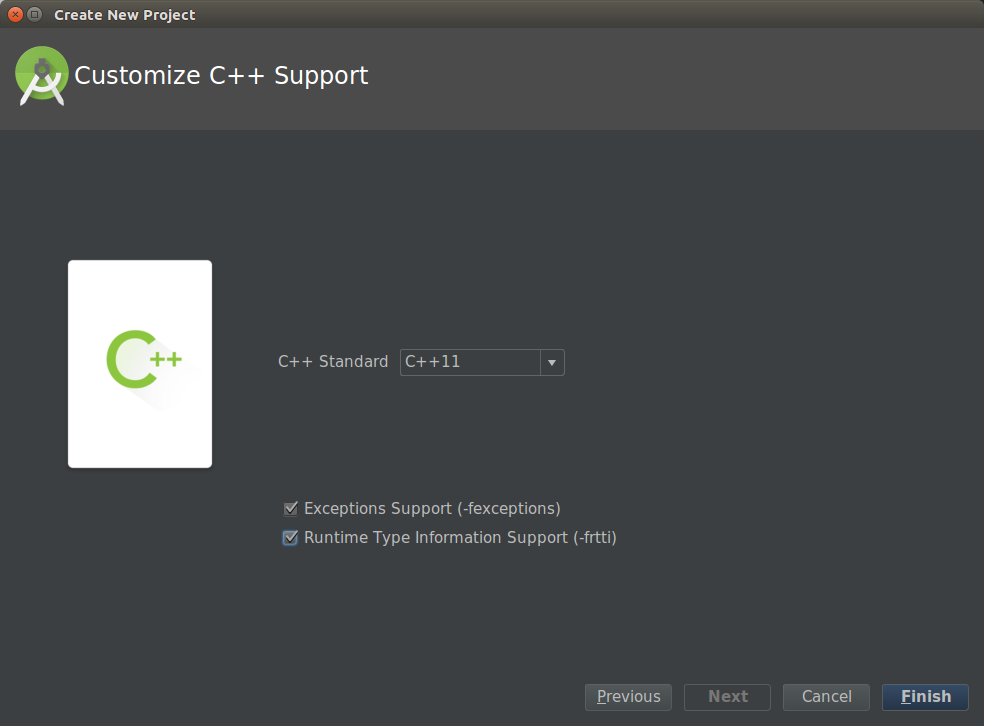Click the "Customize C++ Support" heading
984x726 pixels.
coord(221,76)
